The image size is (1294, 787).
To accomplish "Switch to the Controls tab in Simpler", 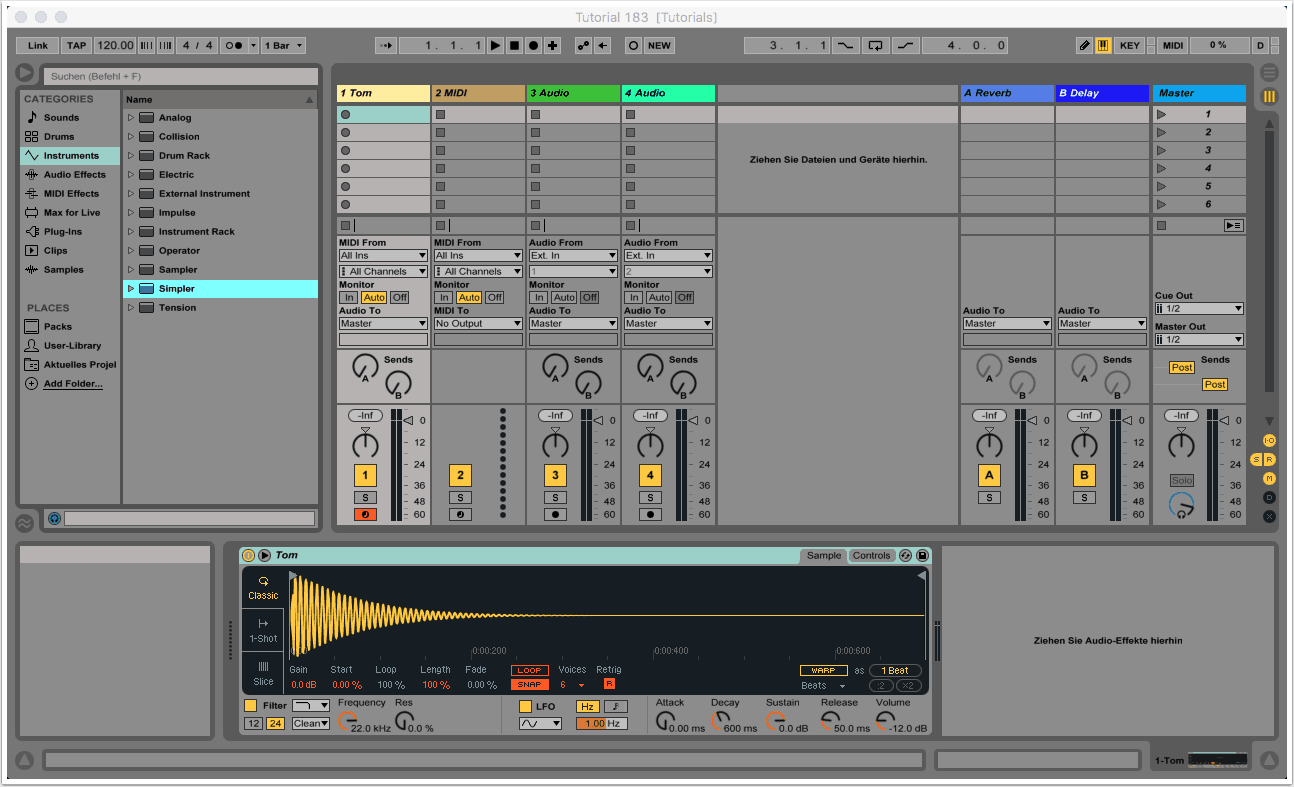I will click(871, 556).
